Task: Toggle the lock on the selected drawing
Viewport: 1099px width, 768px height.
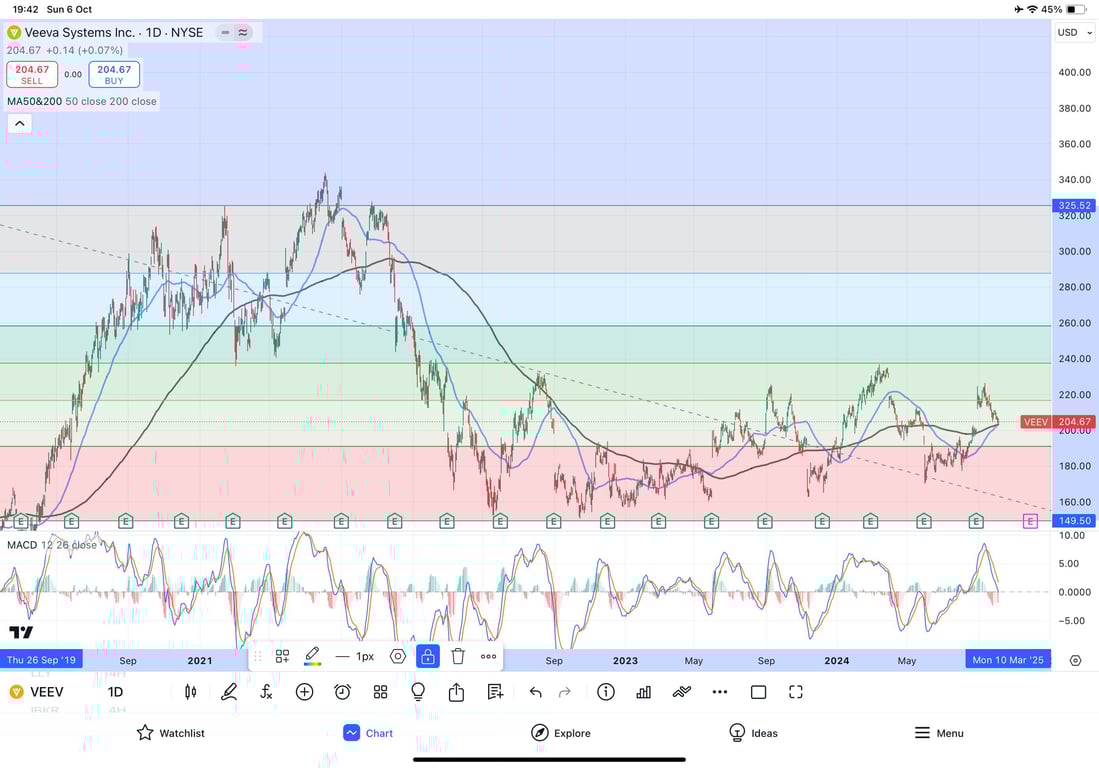Action: coord(428,657)
